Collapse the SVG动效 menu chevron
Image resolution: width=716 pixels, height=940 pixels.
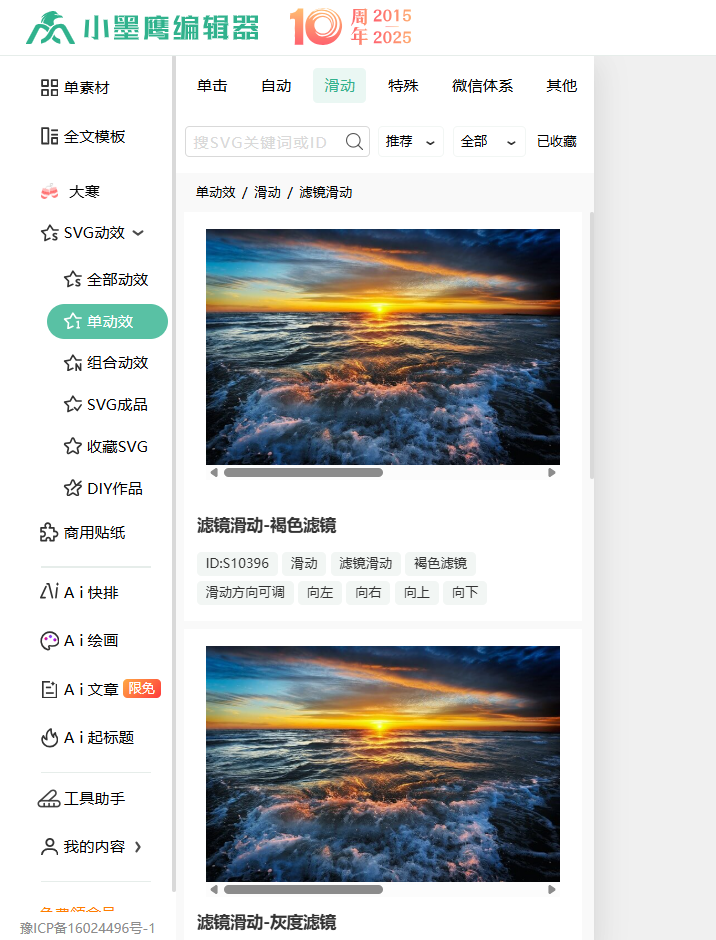[139, 233]
